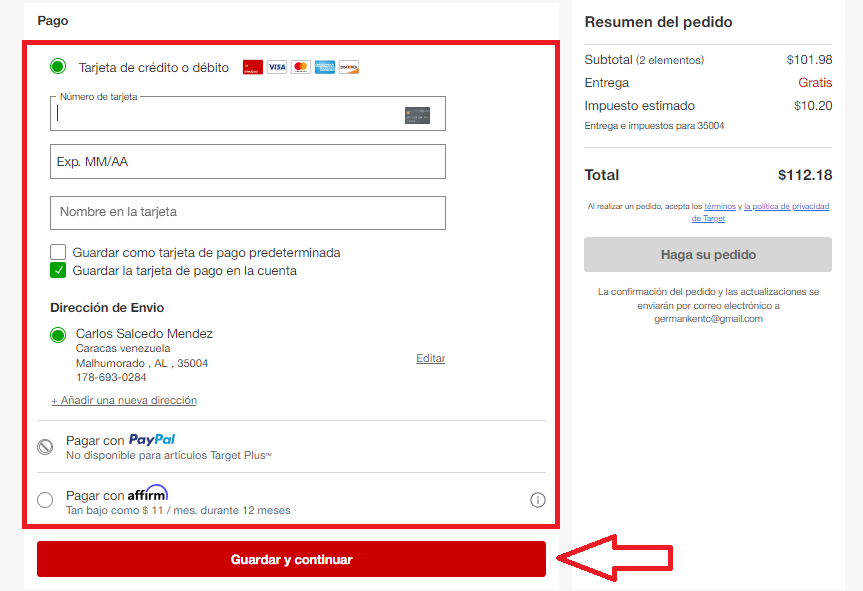Click the Subtotal (2 elementos) label
863x591 pixels.
coord(644,59)
